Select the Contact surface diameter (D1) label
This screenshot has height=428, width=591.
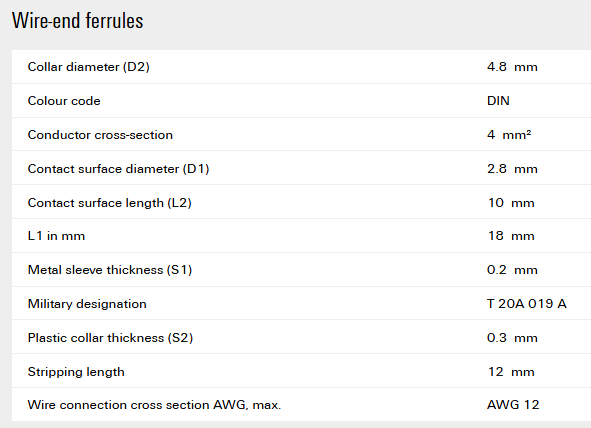[x=118, y=169]
